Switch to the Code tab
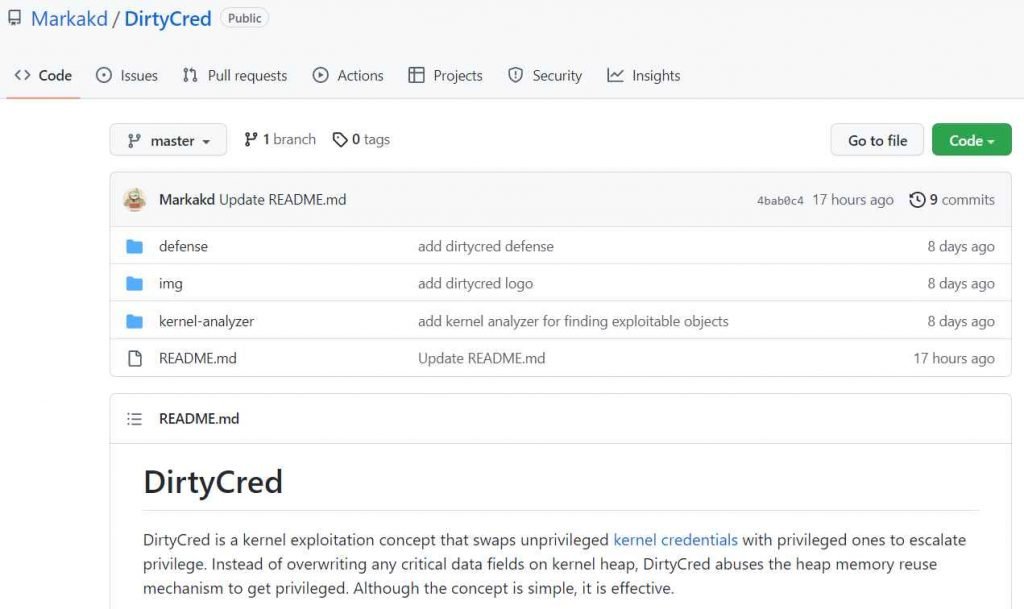The height and width of the screenshot is (609, 1024). 43,76
